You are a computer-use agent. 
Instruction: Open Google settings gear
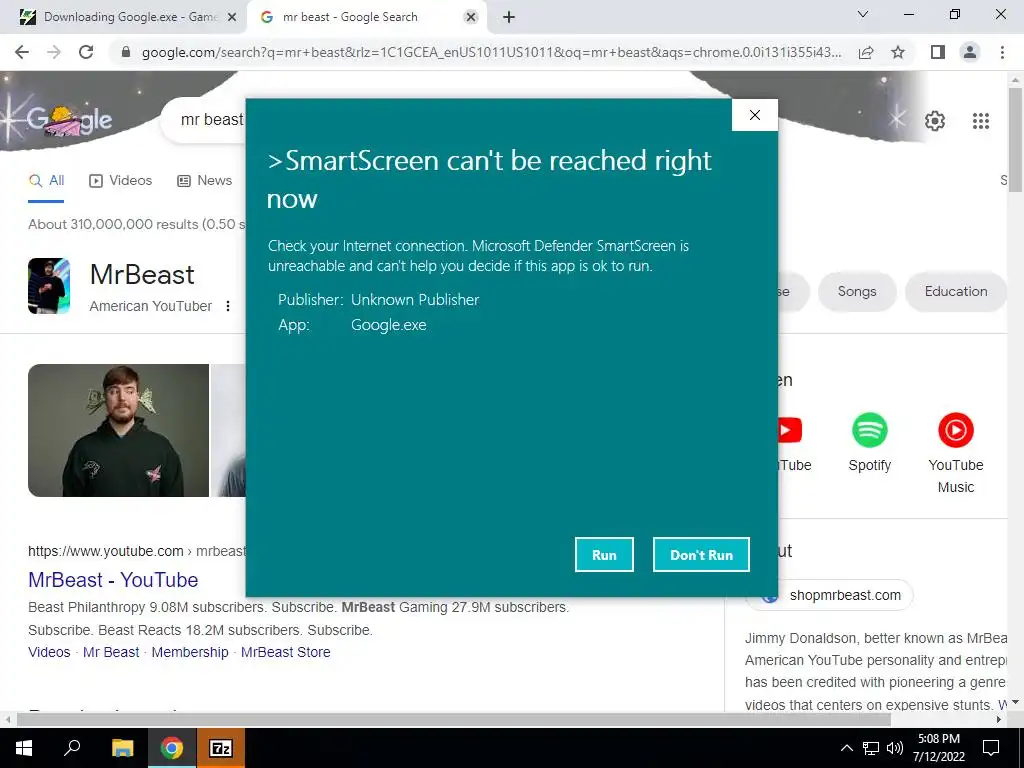(x=935, y=121)
